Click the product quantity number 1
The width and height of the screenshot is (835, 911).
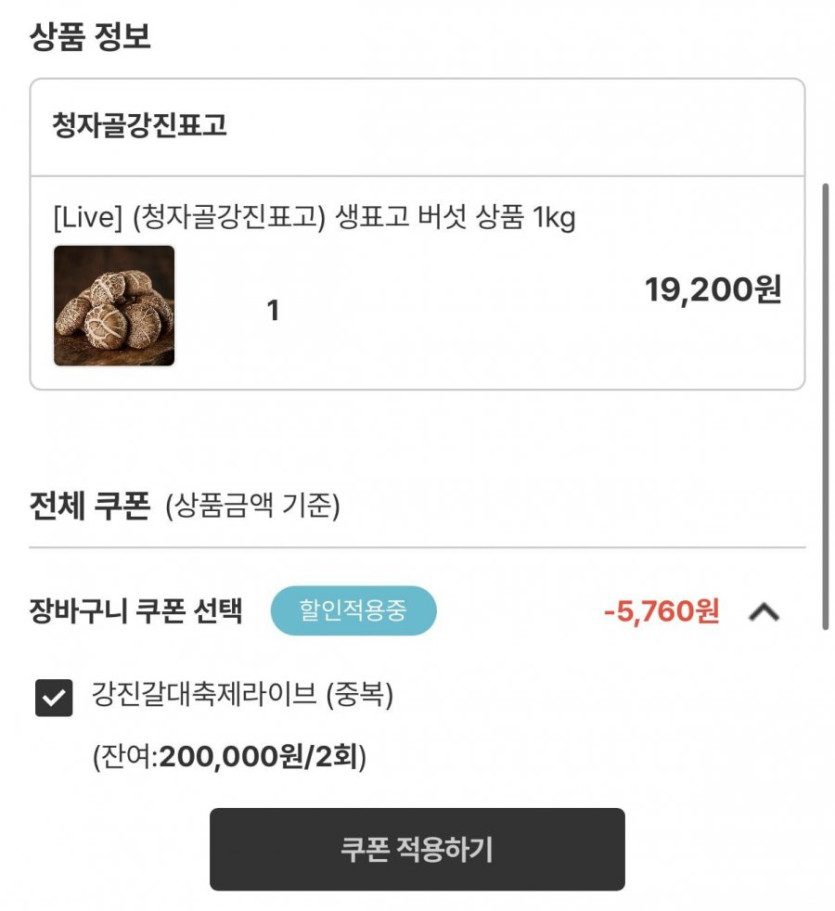click(x=272, y=312)
